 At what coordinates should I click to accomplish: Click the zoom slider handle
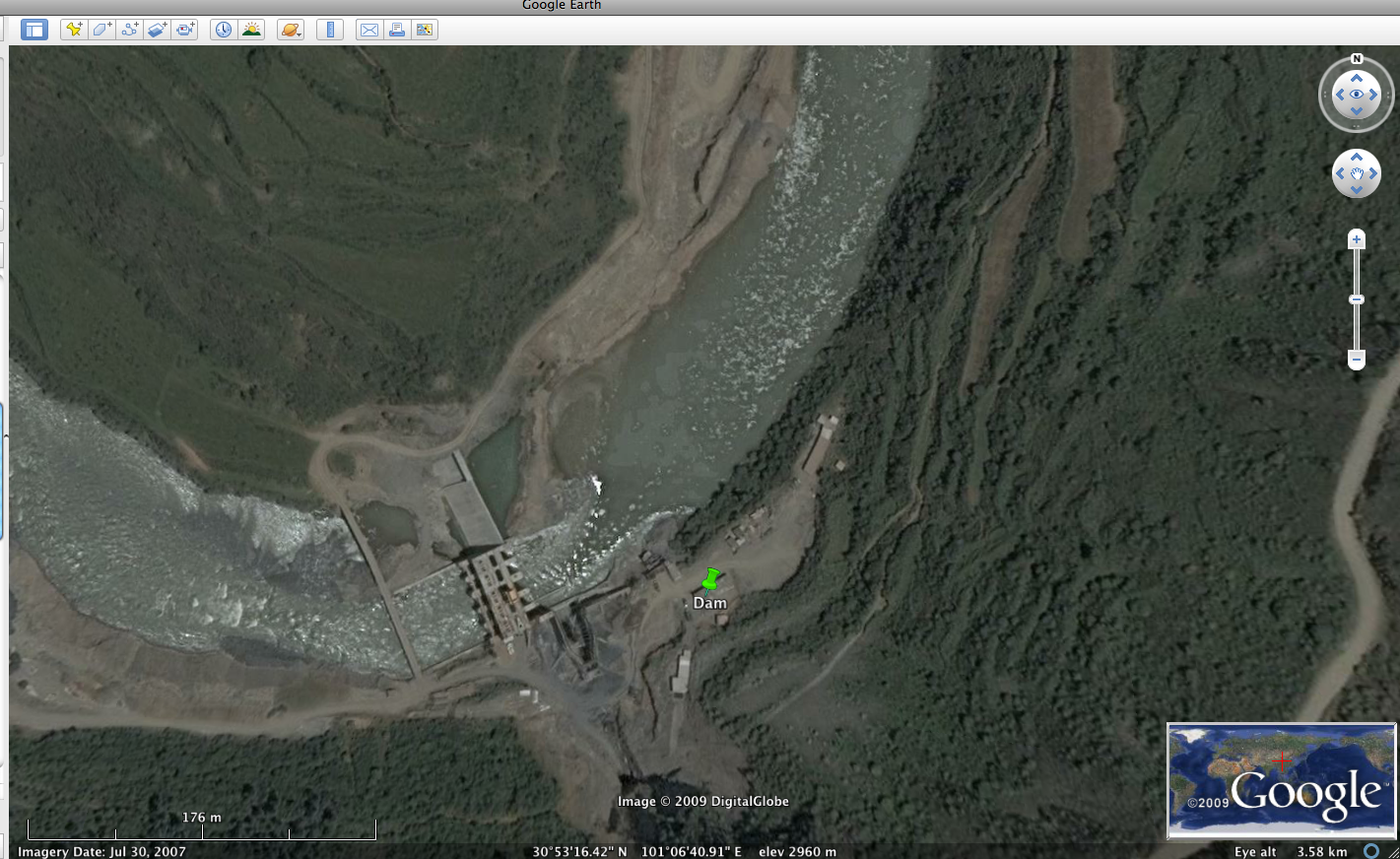1357,299
